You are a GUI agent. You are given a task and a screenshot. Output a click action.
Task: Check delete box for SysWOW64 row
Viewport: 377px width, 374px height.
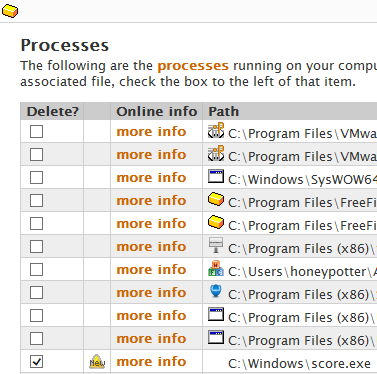(36, 177)
